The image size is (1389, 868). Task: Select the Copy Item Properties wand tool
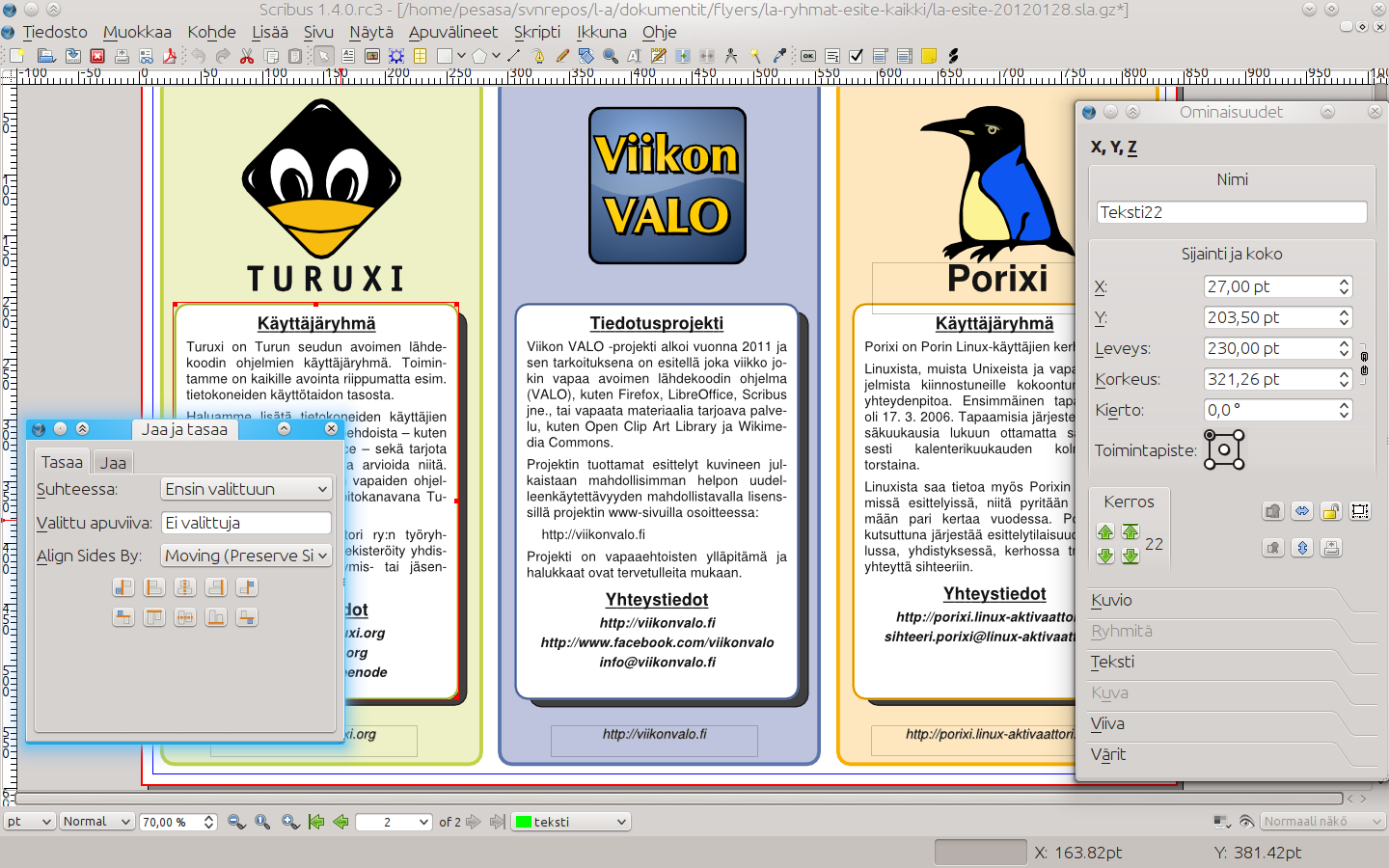point(755,56)
